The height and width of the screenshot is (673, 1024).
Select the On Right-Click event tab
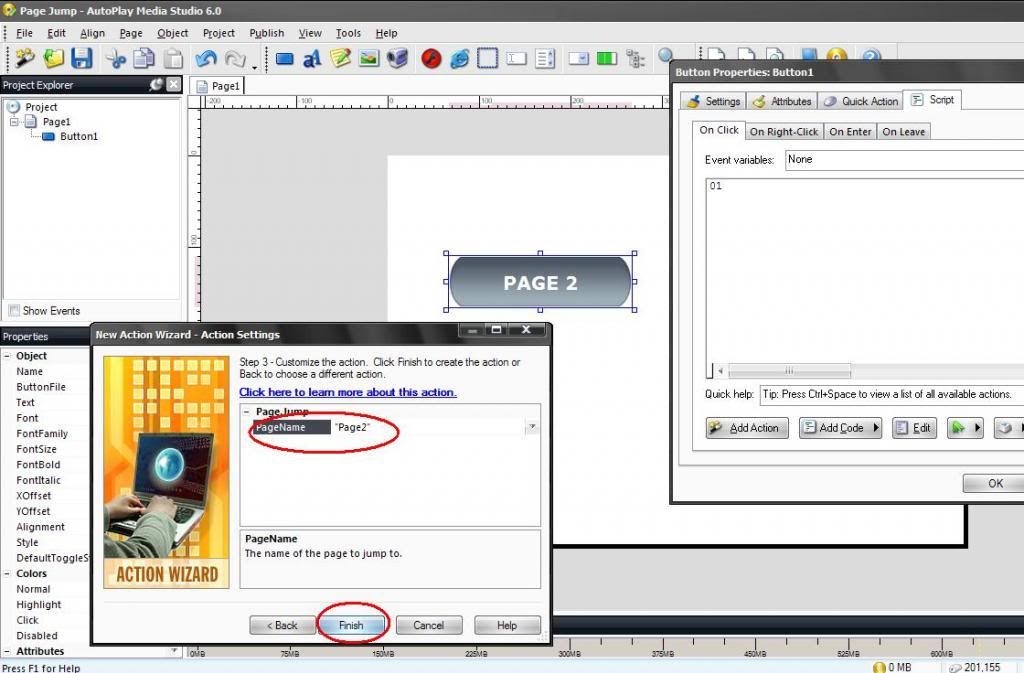(783, 132)
